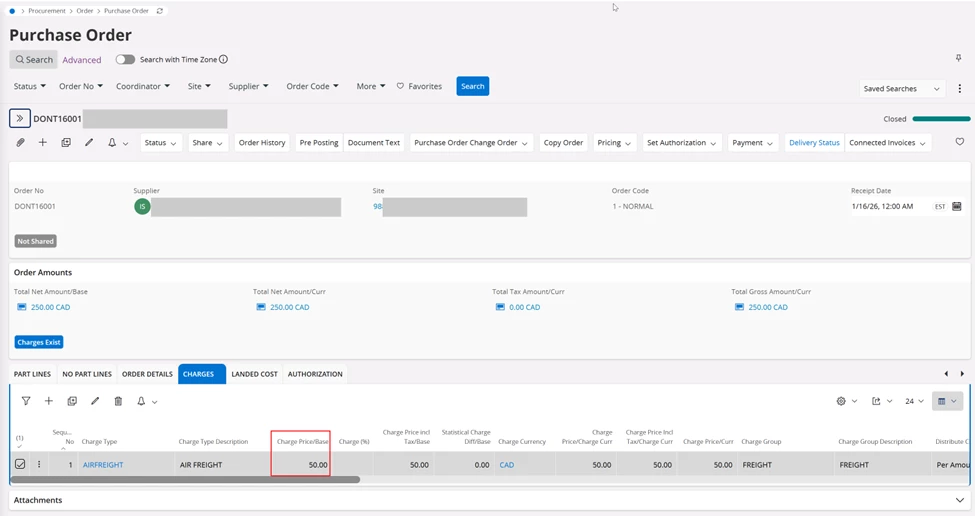Click the pin icon at top right
The image size is (975, 516).
point(959,59)
